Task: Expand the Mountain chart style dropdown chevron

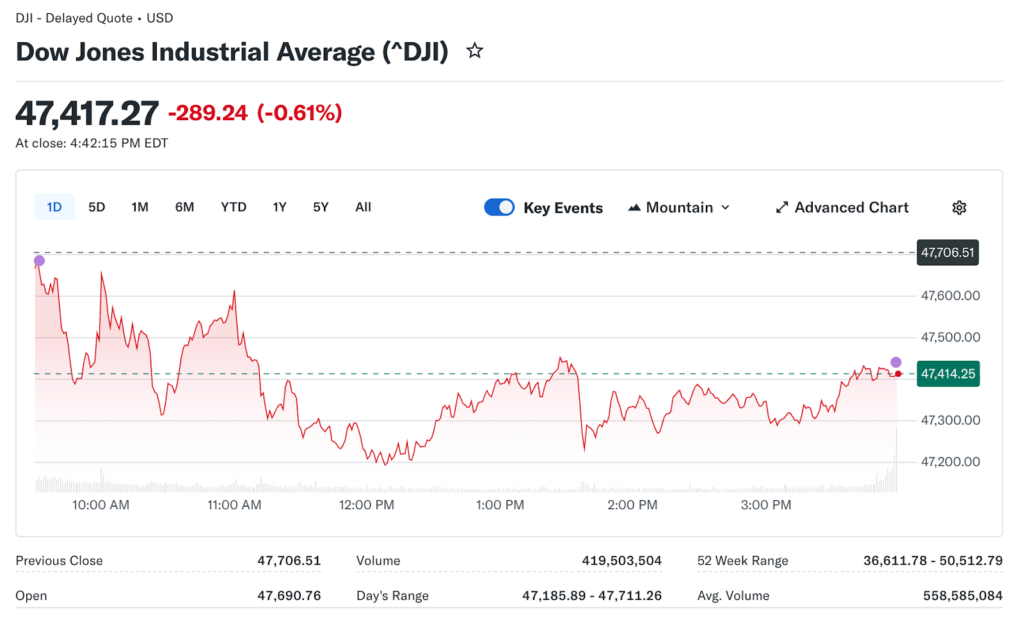Action: 725,208
